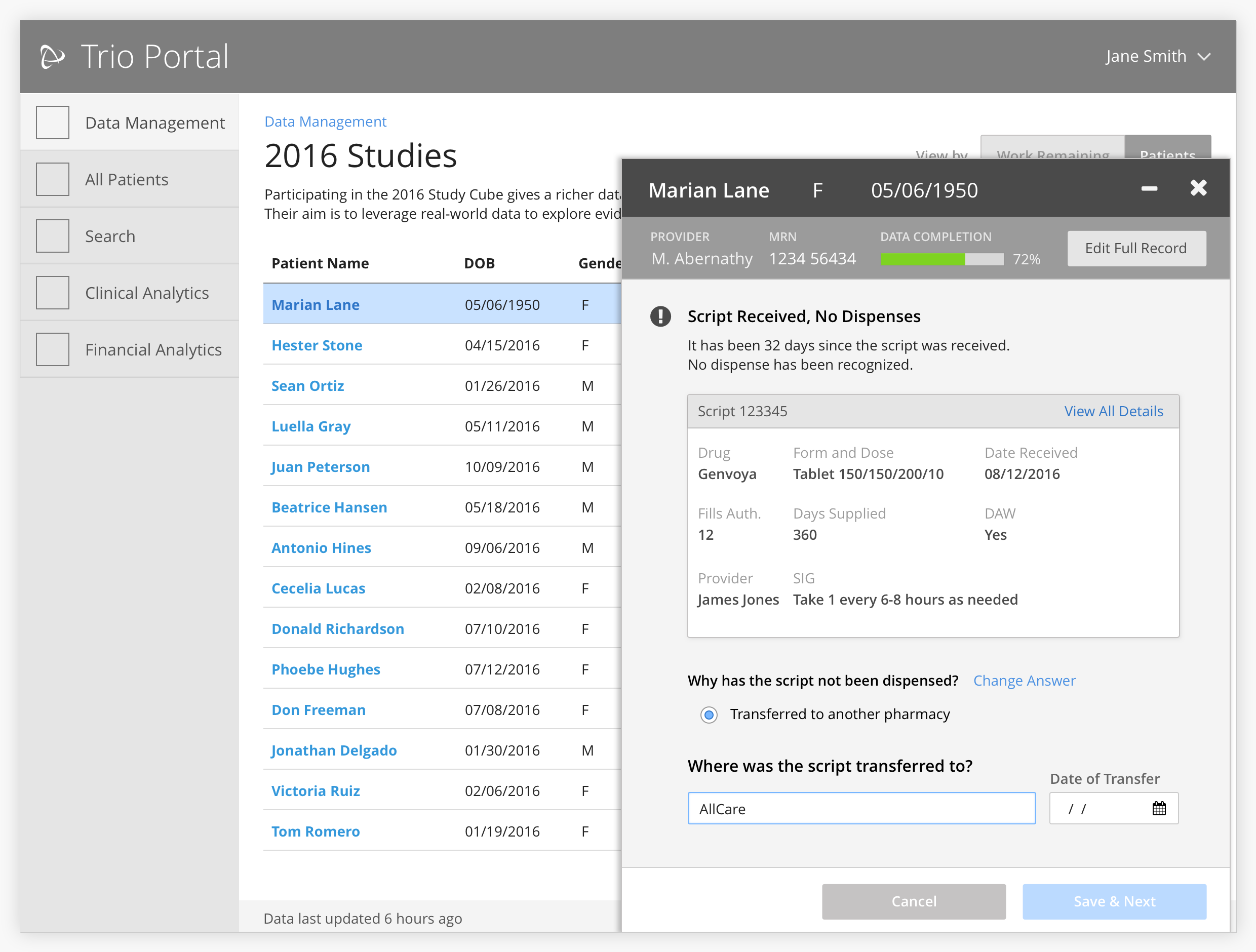Click the 72% completion value
Viewport: 1256px width, 952px height.
point(1027,259)
